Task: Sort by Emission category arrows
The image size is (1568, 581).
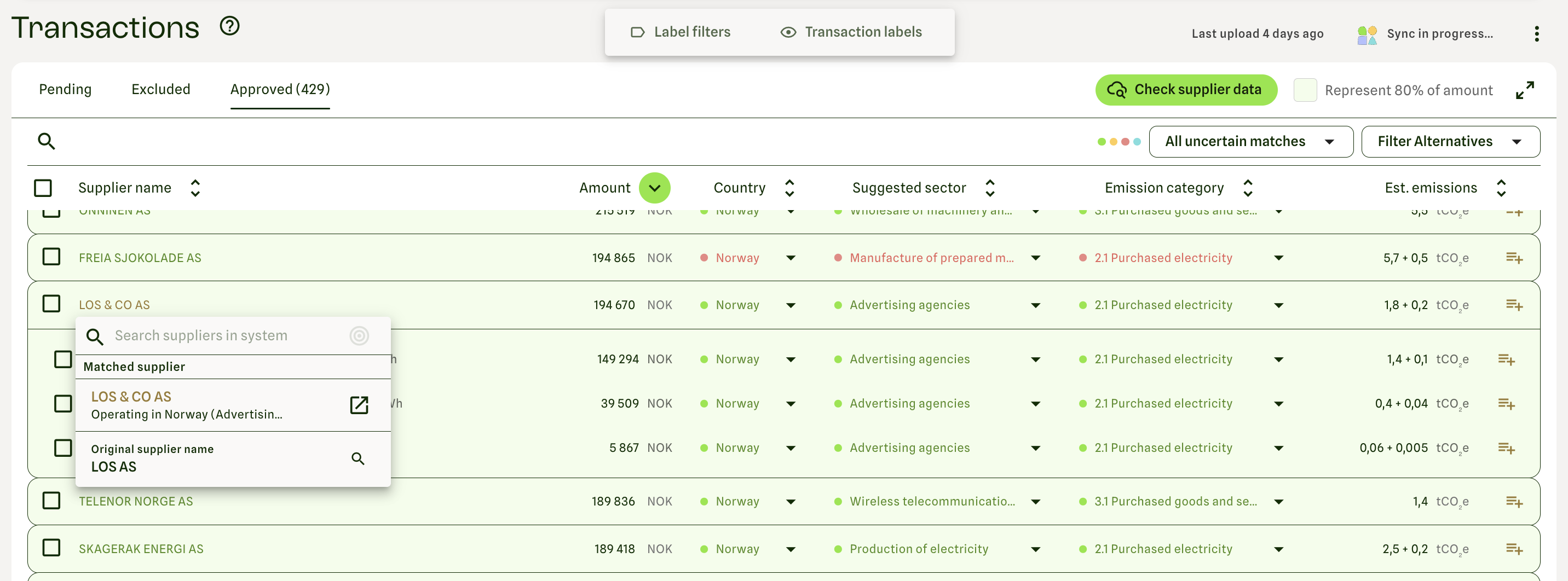Action: coord(1248,188)
